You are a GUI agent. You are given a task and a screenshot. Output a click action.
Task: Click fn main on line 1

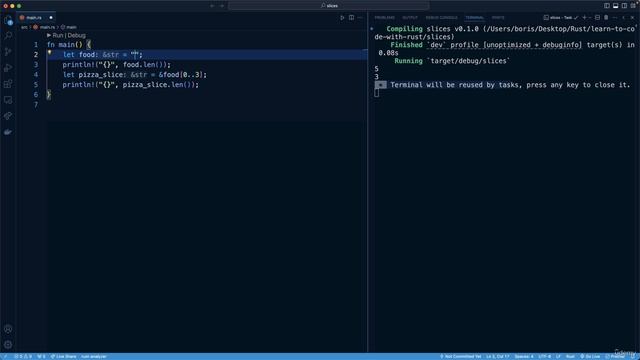(x=65, y=44)
